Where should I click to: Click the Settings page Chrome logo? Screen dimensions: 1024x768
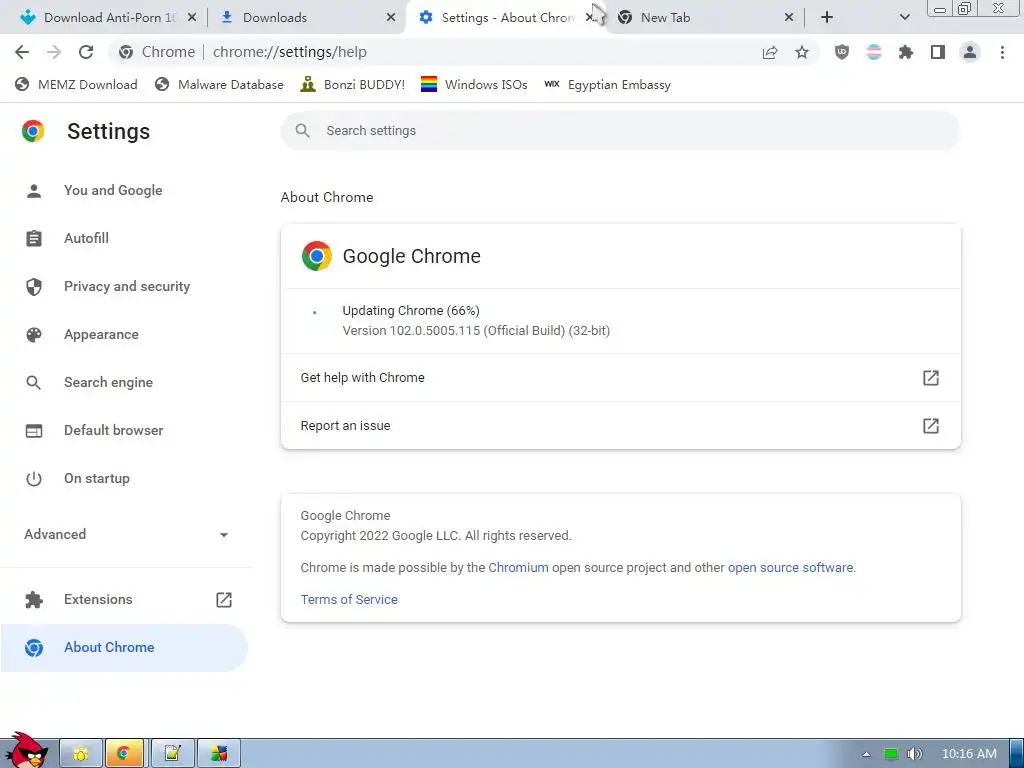(x=33, y=131)
